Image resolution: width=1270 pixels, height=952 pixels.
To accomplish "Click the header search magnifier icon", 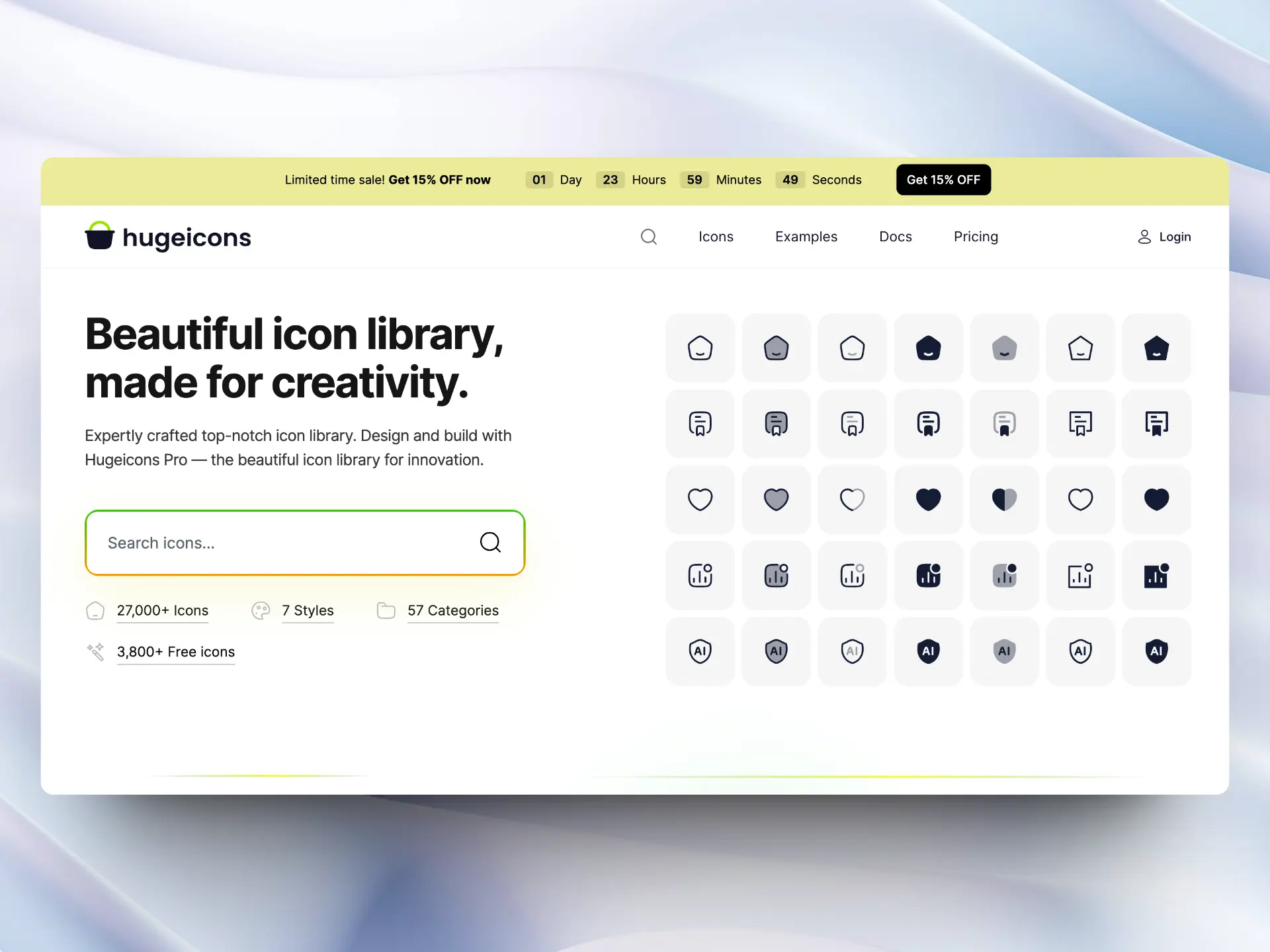I will click(x=648, y=237).
